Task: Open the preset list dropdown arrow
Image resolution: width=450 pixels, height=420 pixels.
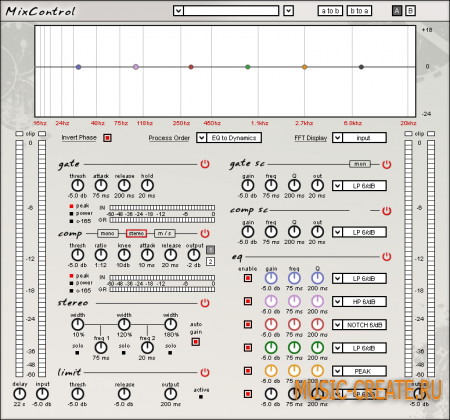Action: (178, 11)
